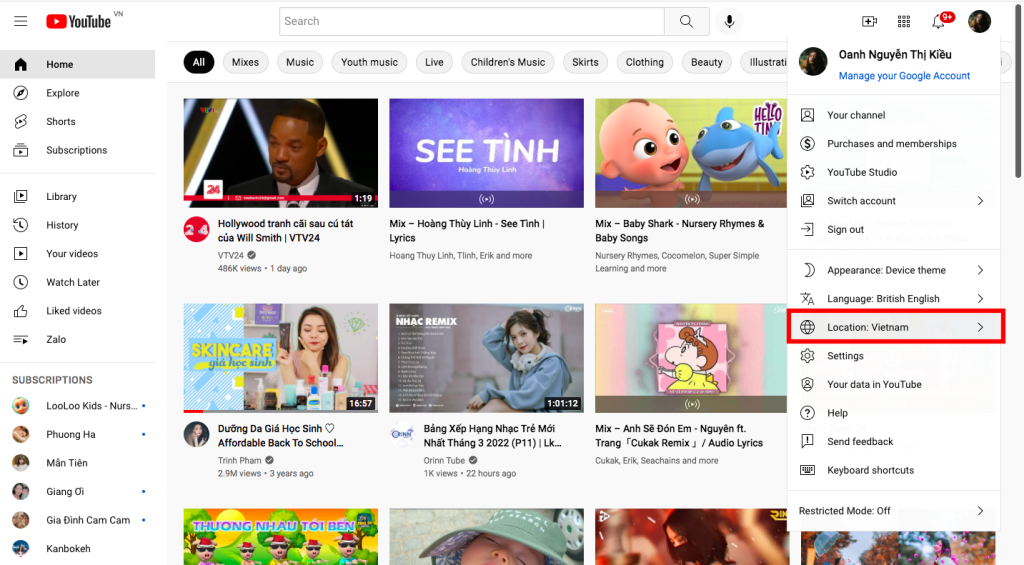This screenshot has height=565, width=1024.
Task: Expand Restricted Mode: Off setting
Action: coord(893,511)
